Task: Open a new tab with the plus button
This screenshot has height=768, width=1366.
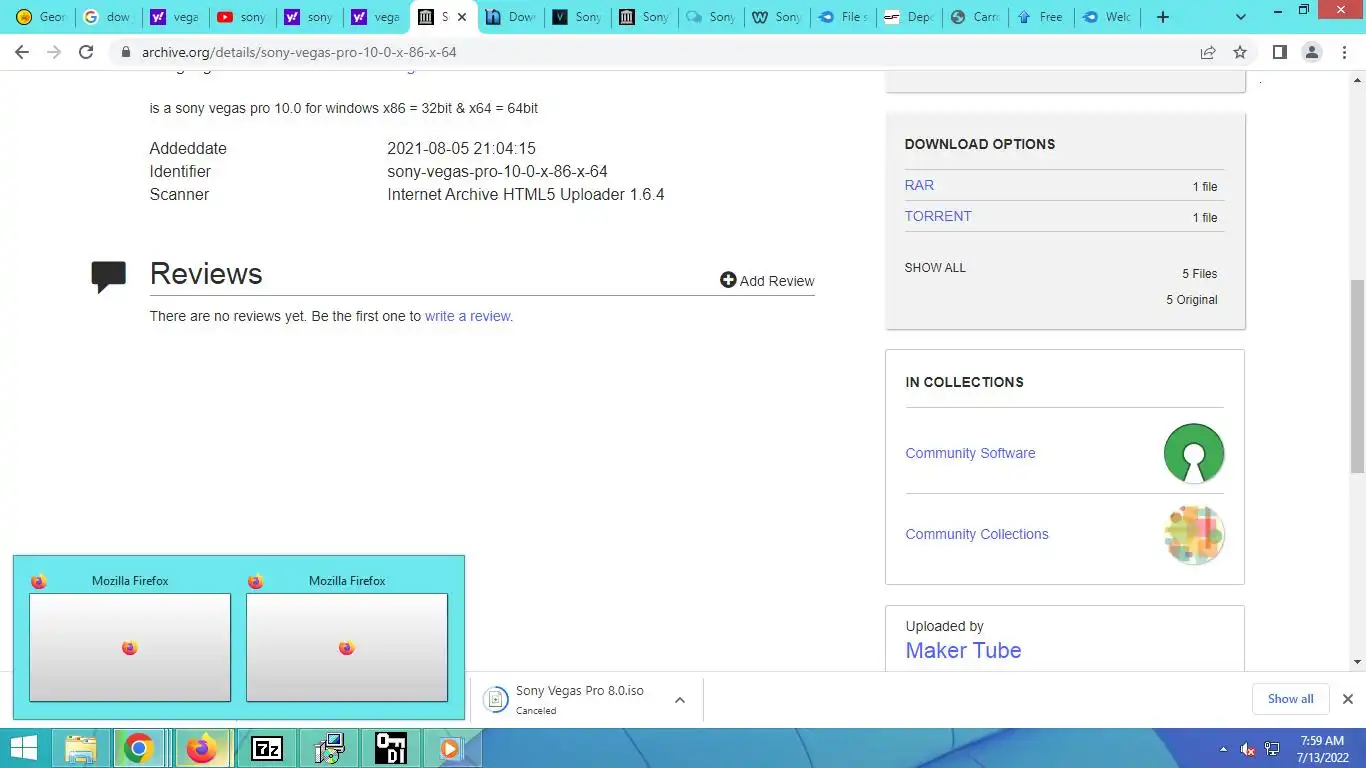Action: click(1162, 17)
